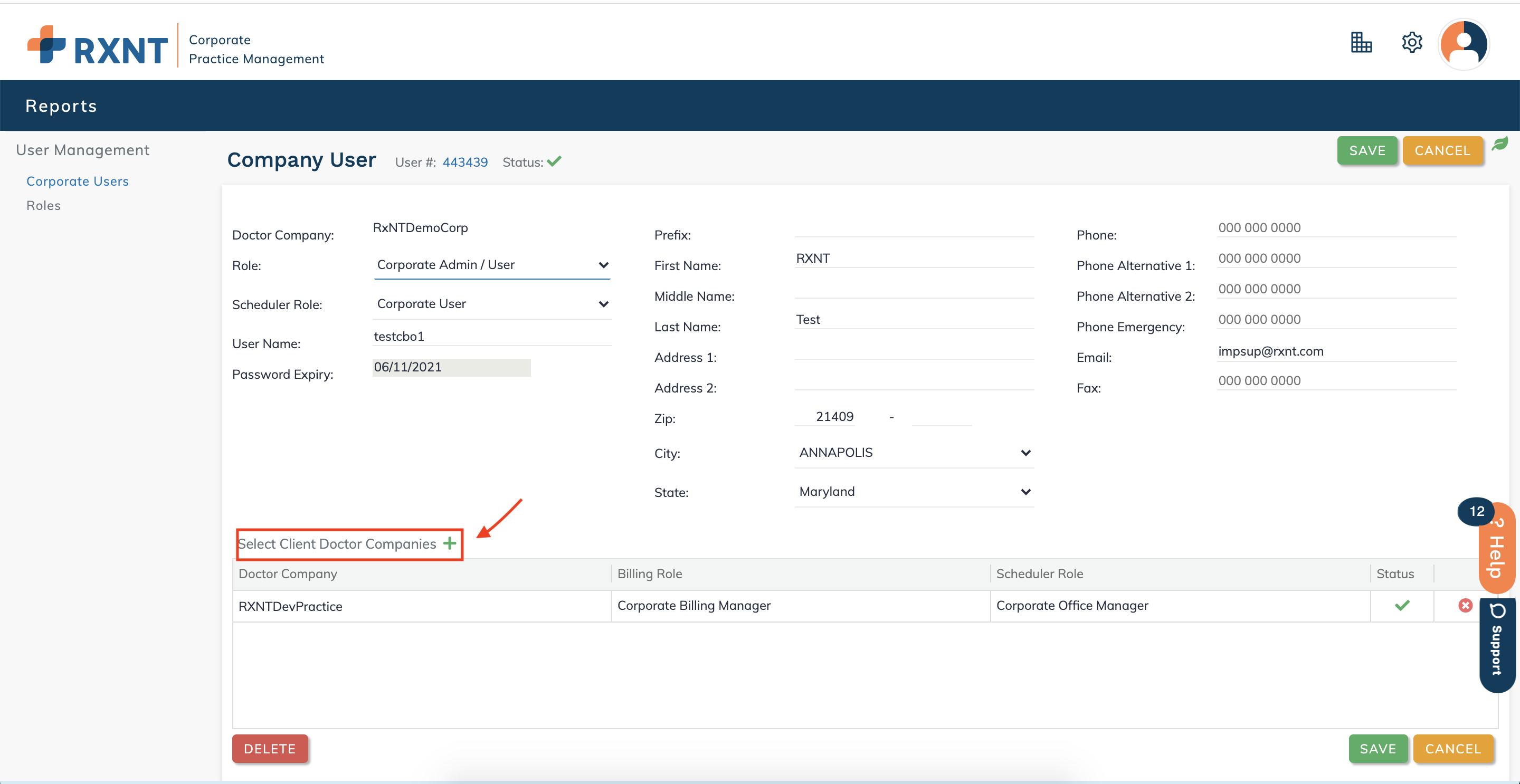The image size is (1520, 784).
Task: Click the DELETE button
Action: tap(270, 749)
